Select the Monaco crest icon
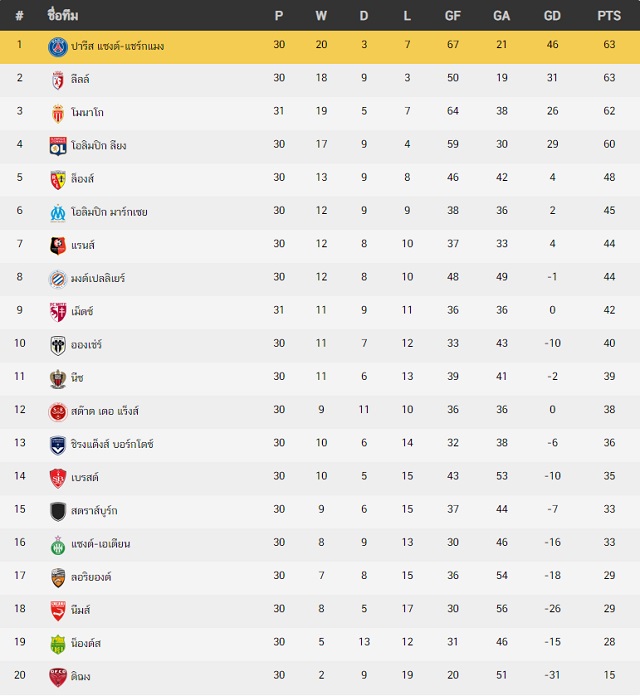The height and width of the screenshot is (696, 640). point(58,114)
